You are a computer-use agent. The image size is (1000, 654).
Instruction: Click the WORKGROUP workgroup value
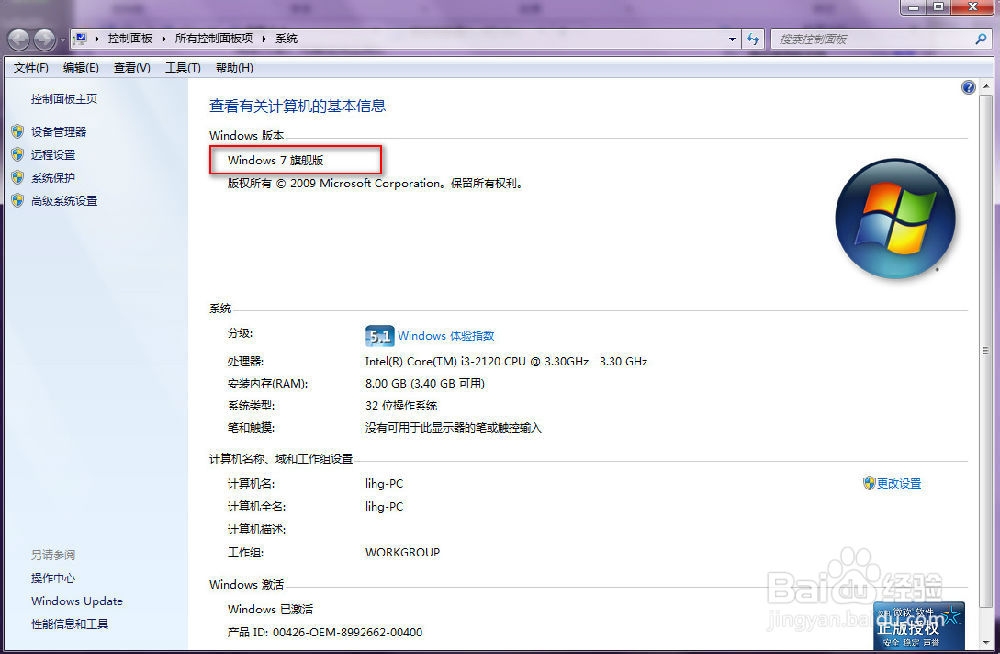click(402, 552)
